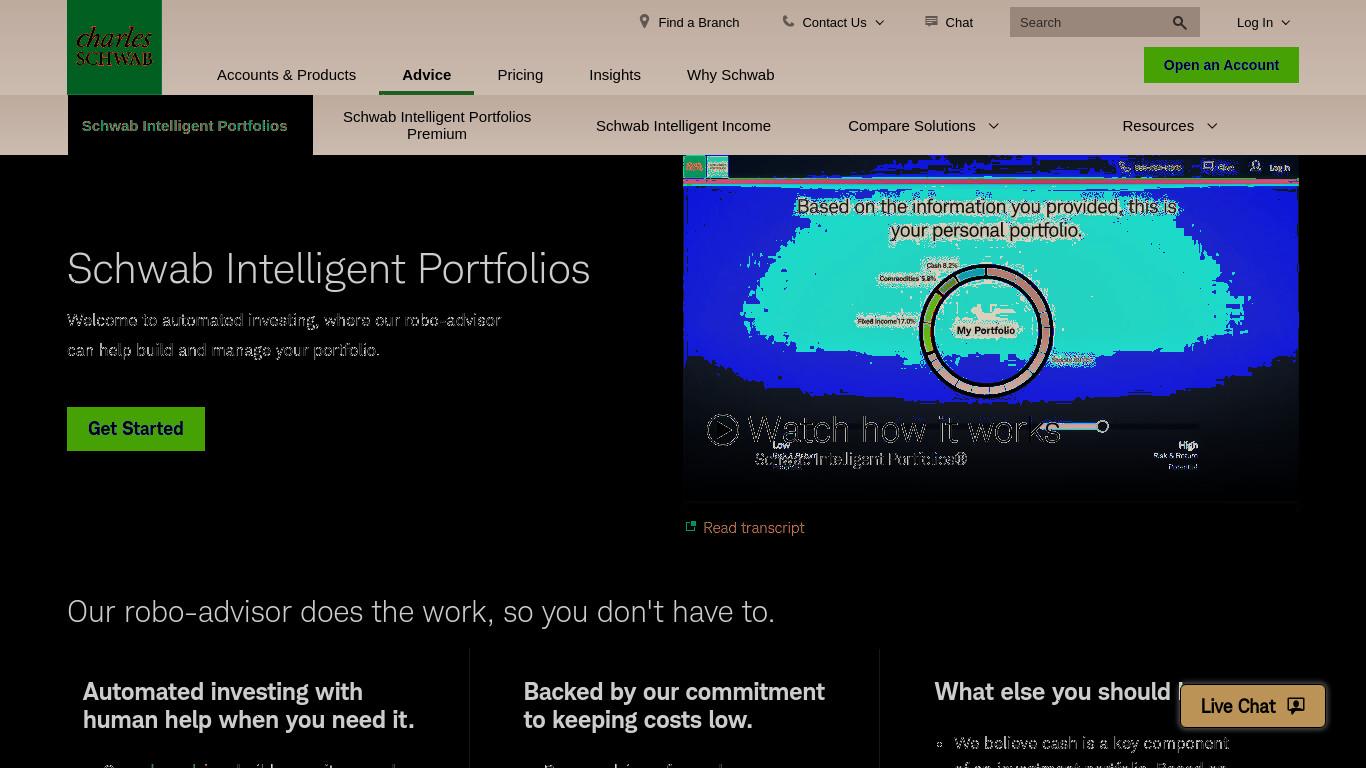Click the Open an Account button

[x=1221, y=65]
